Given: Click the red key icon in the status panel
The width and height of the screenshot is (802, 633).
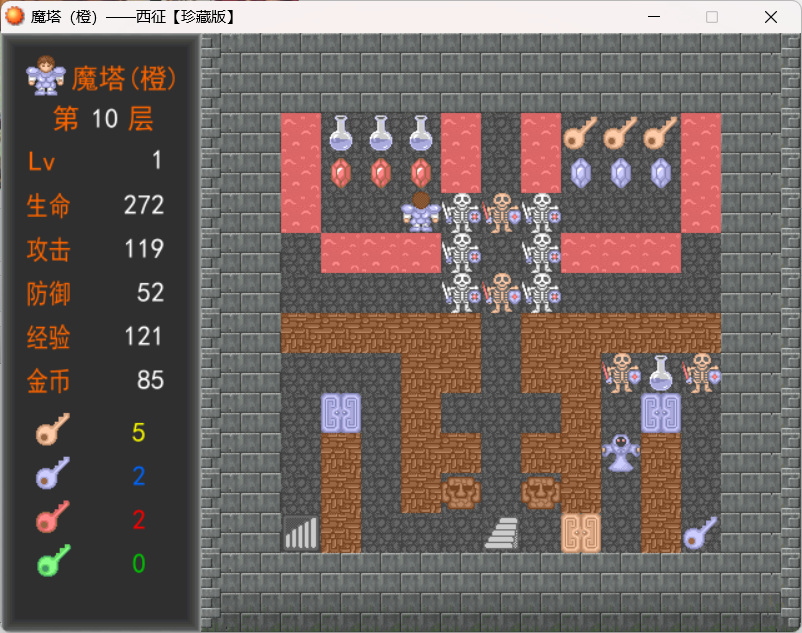Looking at the screenshot, I should pyautogui.click(x=53, y=517).
